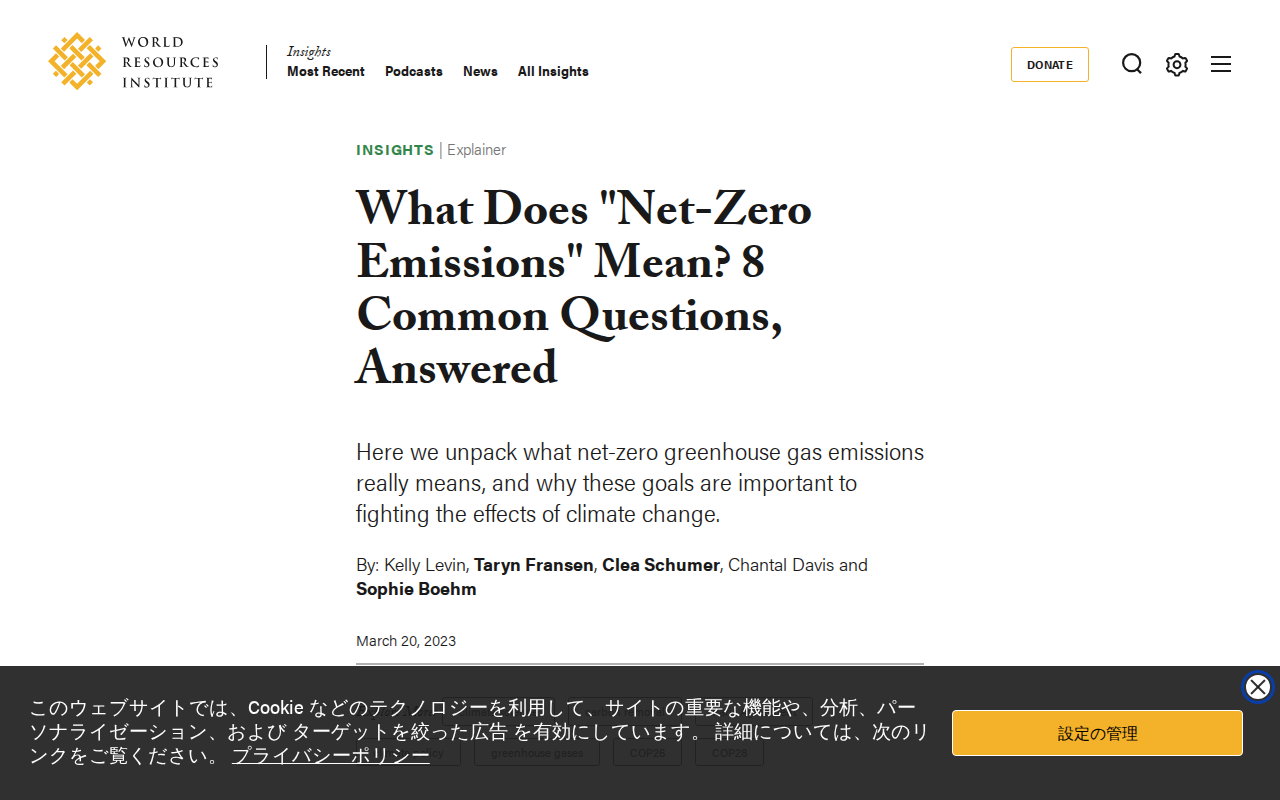Go to the News section
Screen dimensions: 1280x800
pyautogui.click(x=480, y=71)
